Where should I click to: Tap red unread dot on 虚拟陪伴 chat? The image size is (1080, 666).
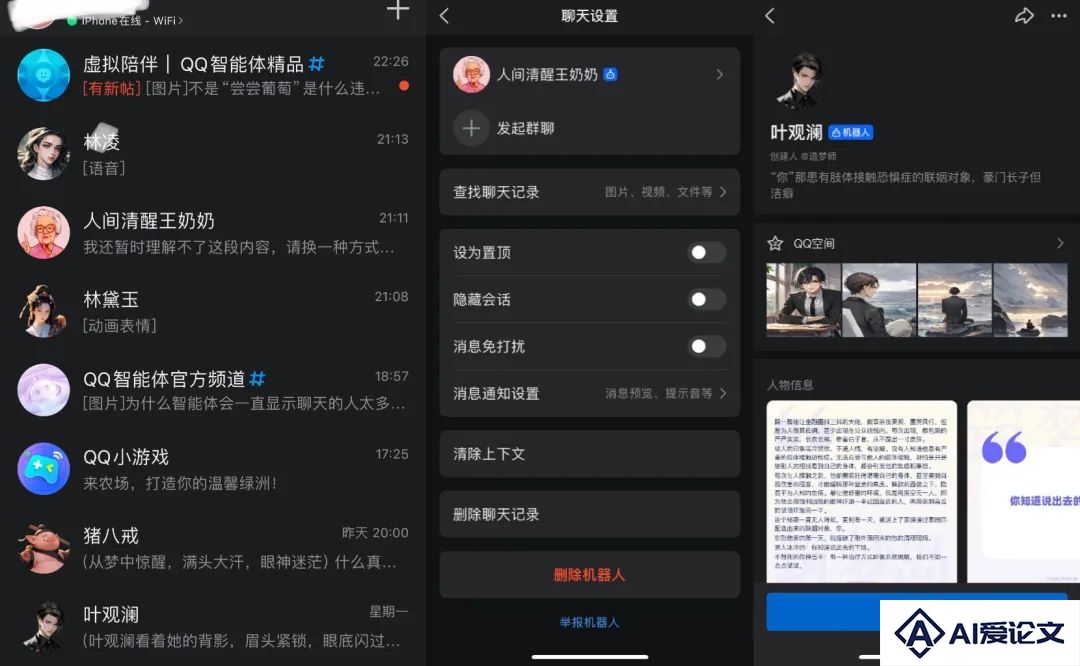click(404, 86)
